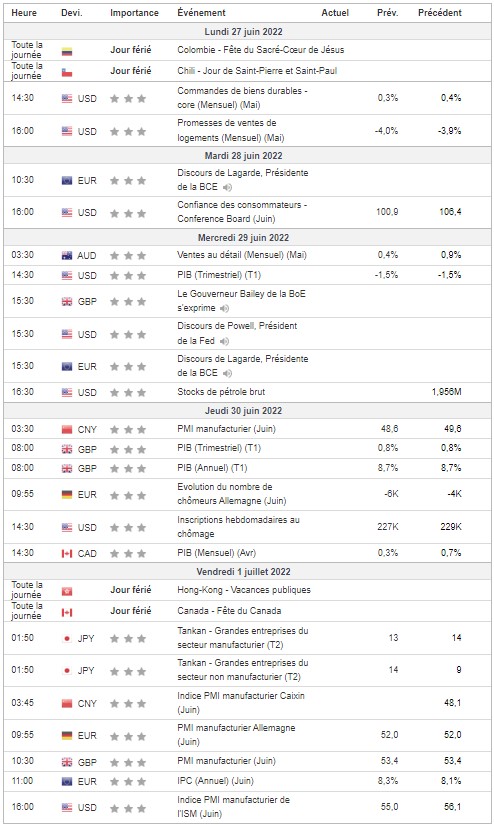Click the Japan flag for Tankan manufacturing row
Screen dimensions: 494x825
click(x=67, y=639)
